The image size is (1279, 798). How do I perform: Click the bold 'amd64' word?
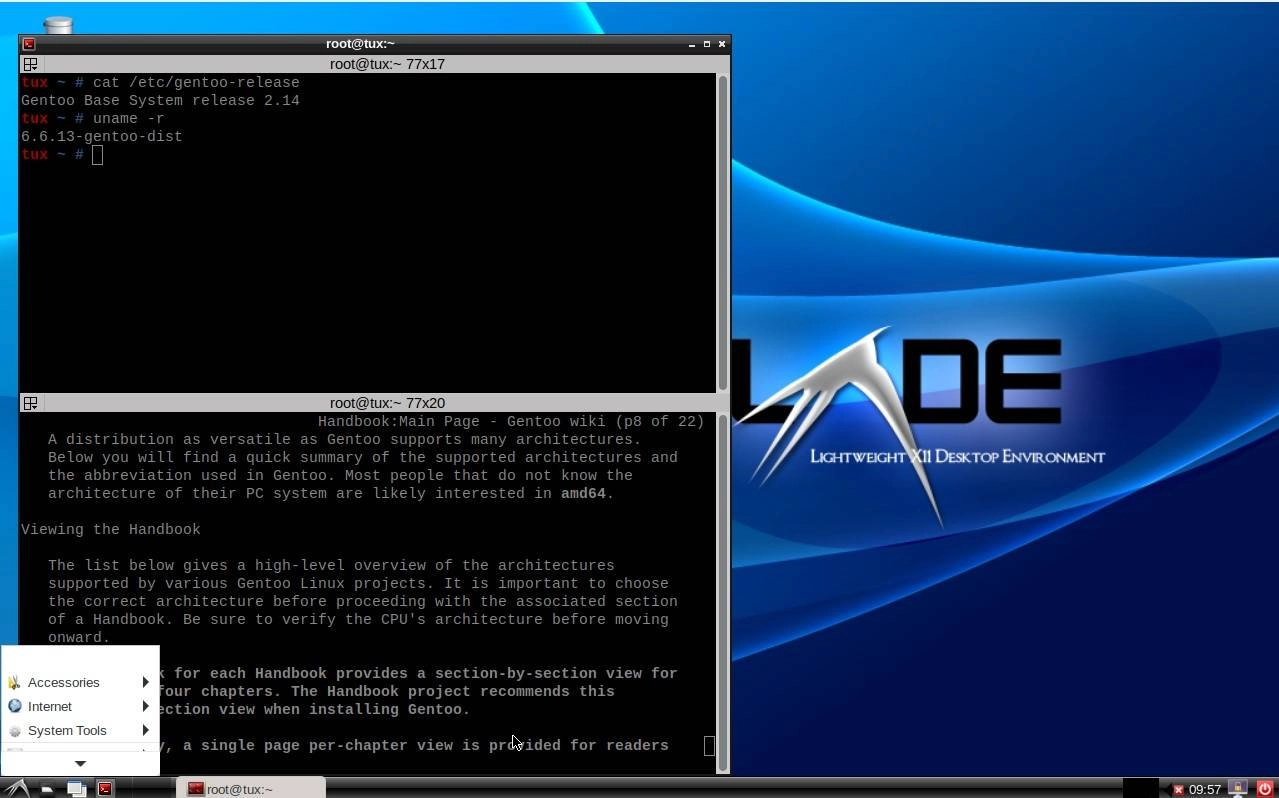click(x=583, y=493)
